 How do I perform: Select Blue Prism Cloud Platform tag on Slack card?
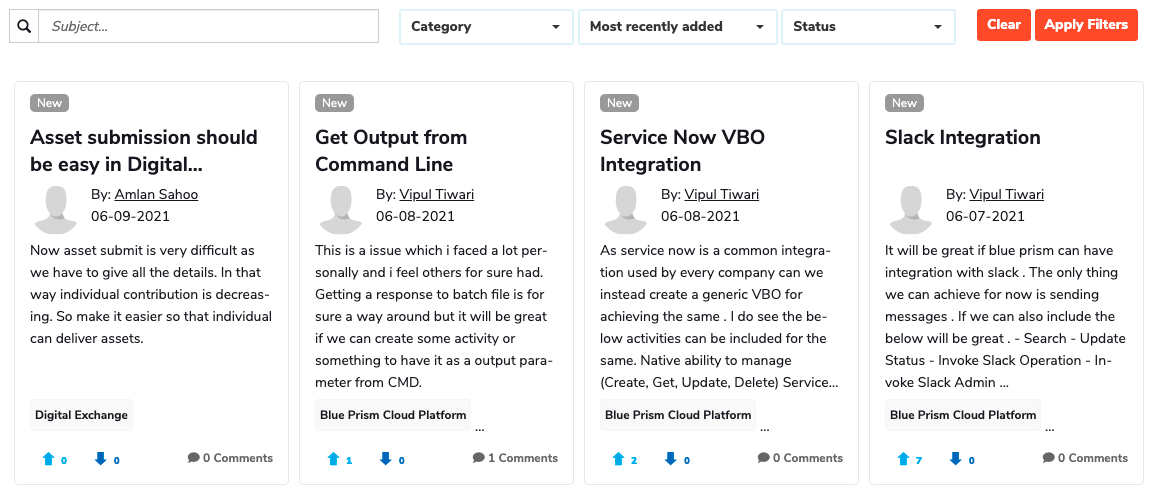(x=963, y=415)
